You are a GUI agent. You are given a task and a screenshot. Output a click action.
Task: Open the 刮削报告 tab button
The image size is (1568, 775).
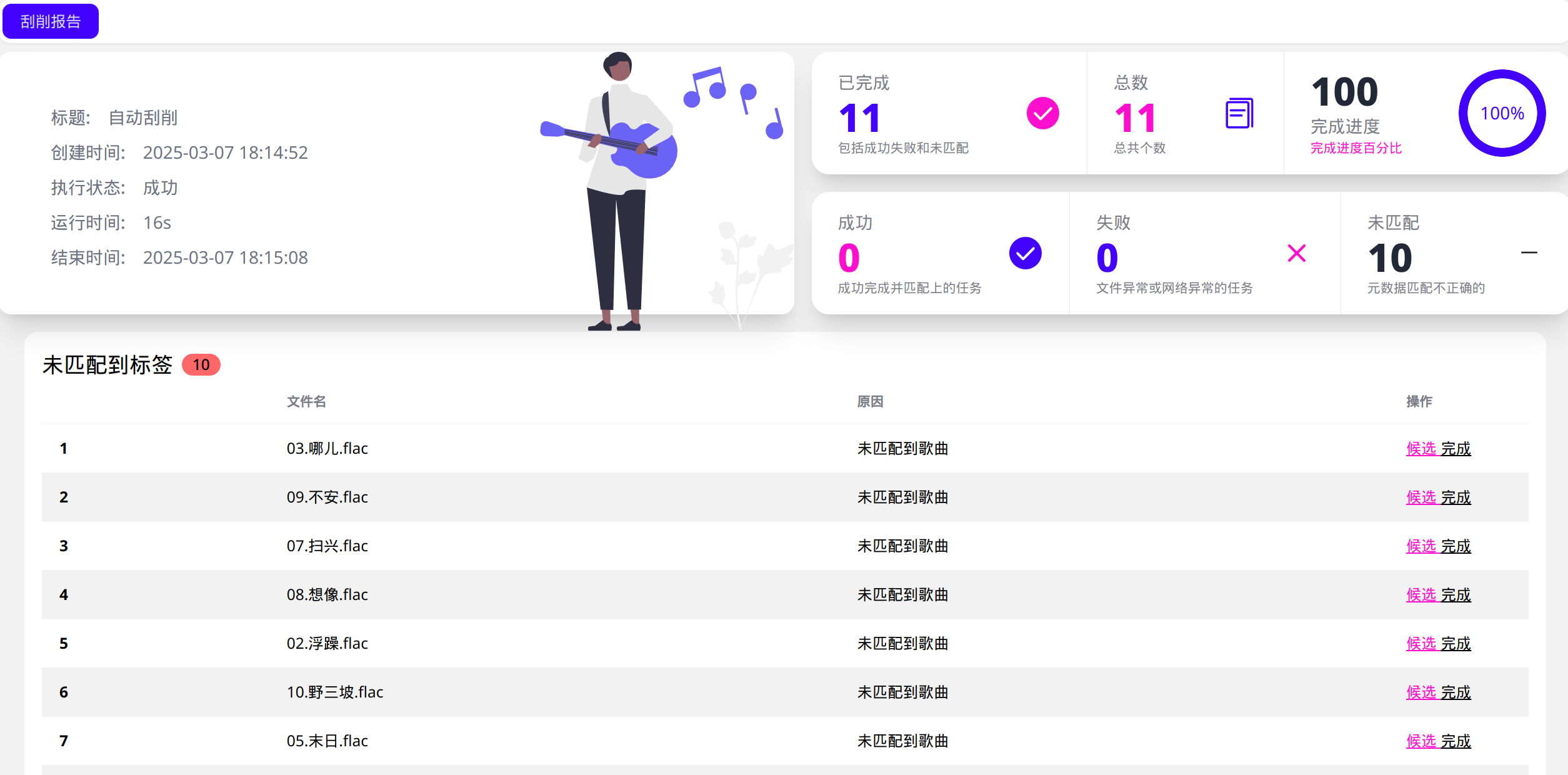click(51, 21)
